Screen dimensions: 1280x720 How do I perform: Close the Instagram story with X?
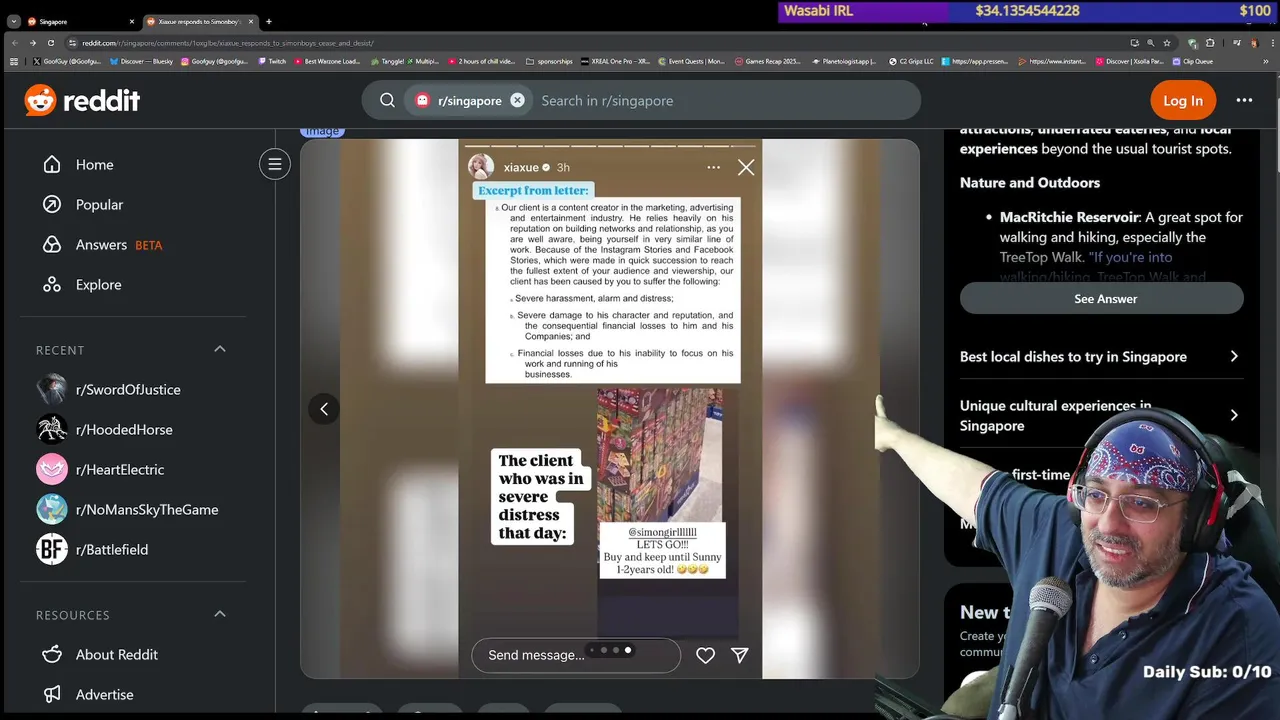746,168
